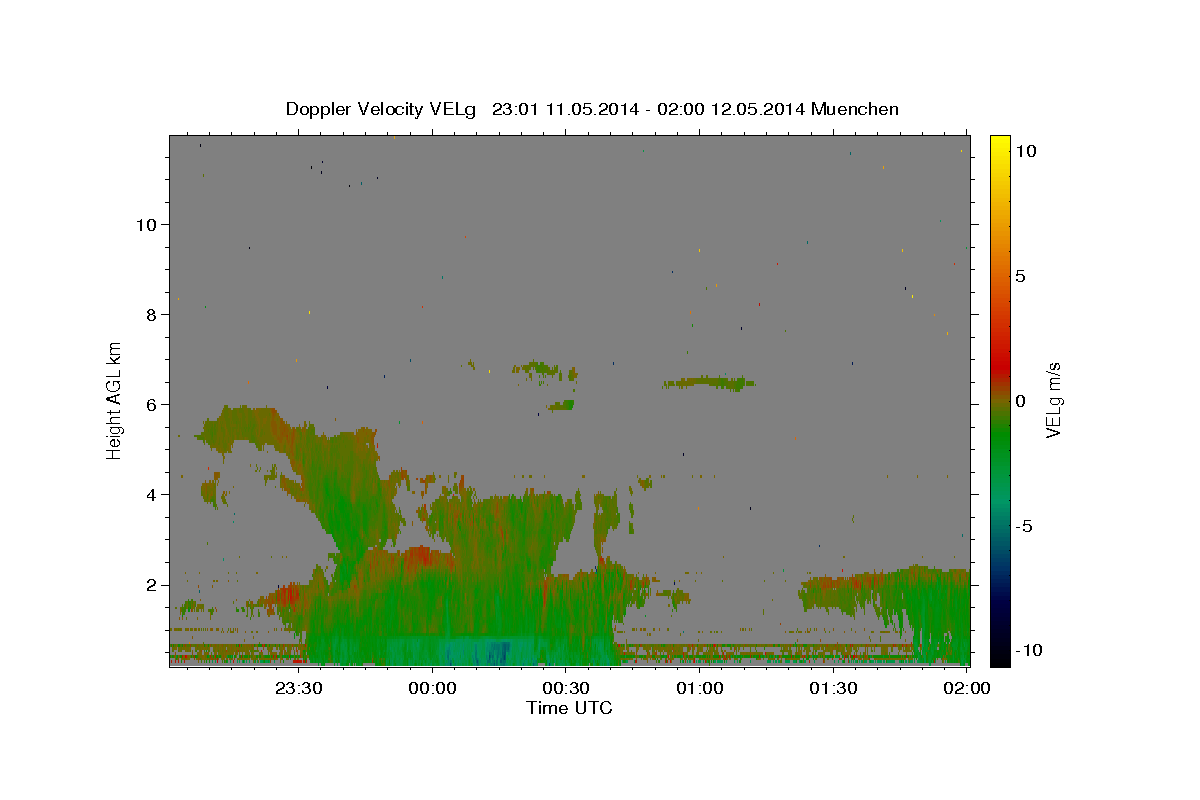Click the 00:30 time tick label
The image size is (1200, 800).
[566, 688]
